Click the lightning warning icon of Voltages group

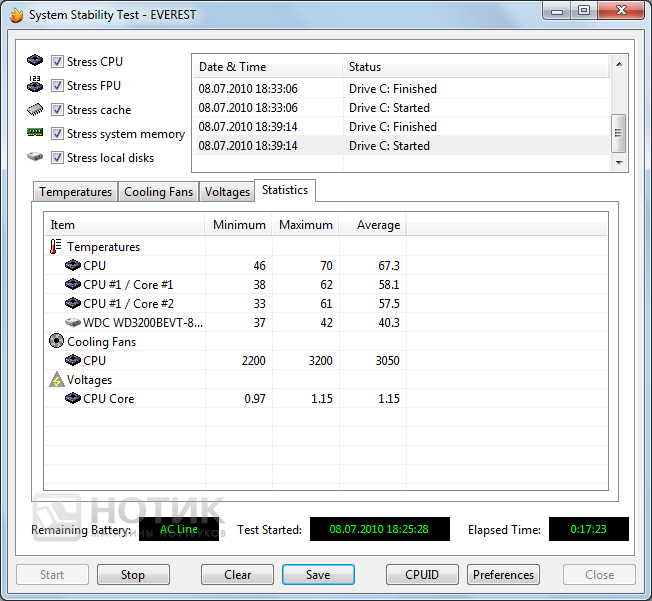tap(57, 379)
